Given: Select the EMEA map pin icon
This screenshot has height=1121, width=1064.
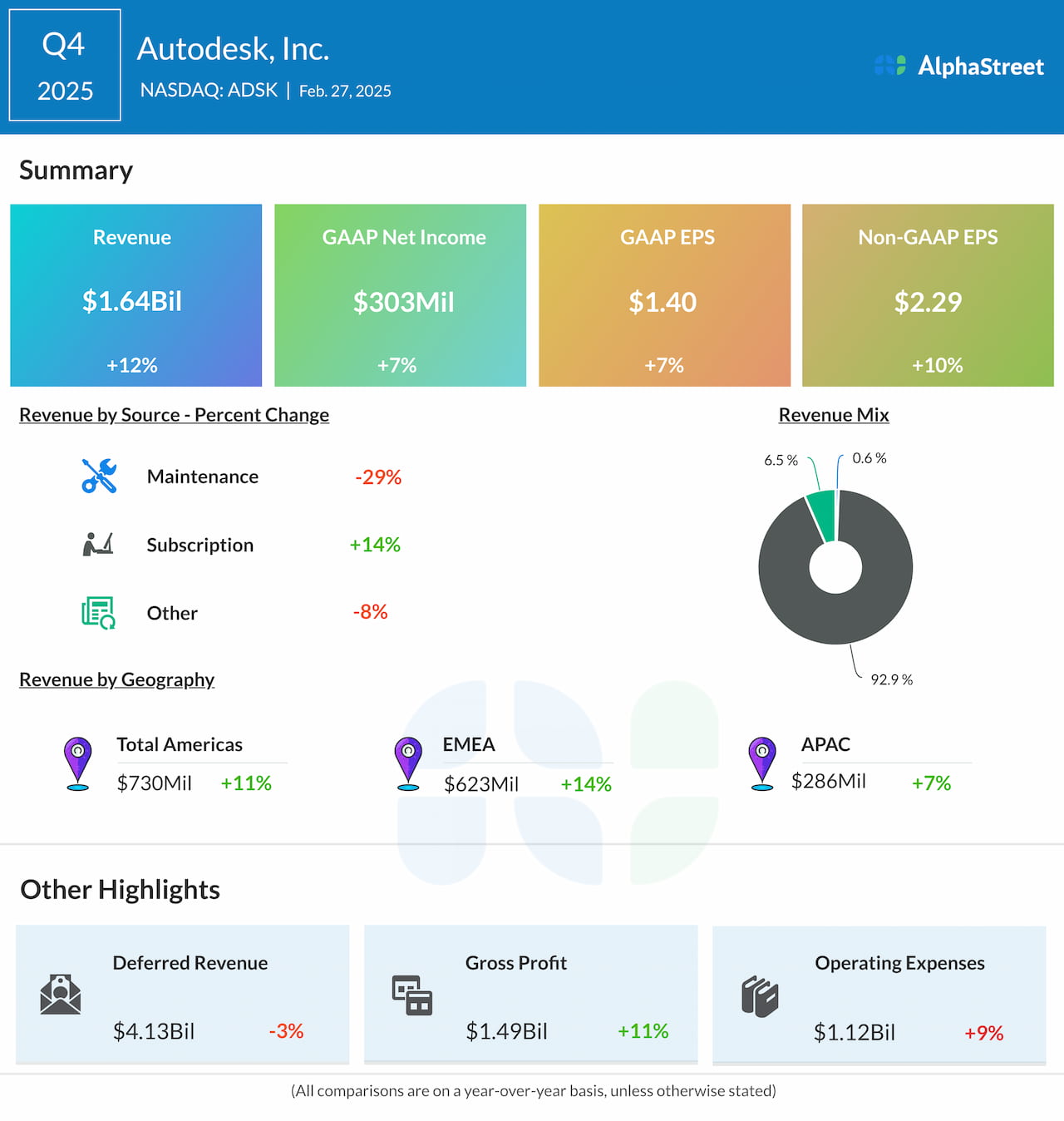Looking at the screenshot, I should coord(408,758).
